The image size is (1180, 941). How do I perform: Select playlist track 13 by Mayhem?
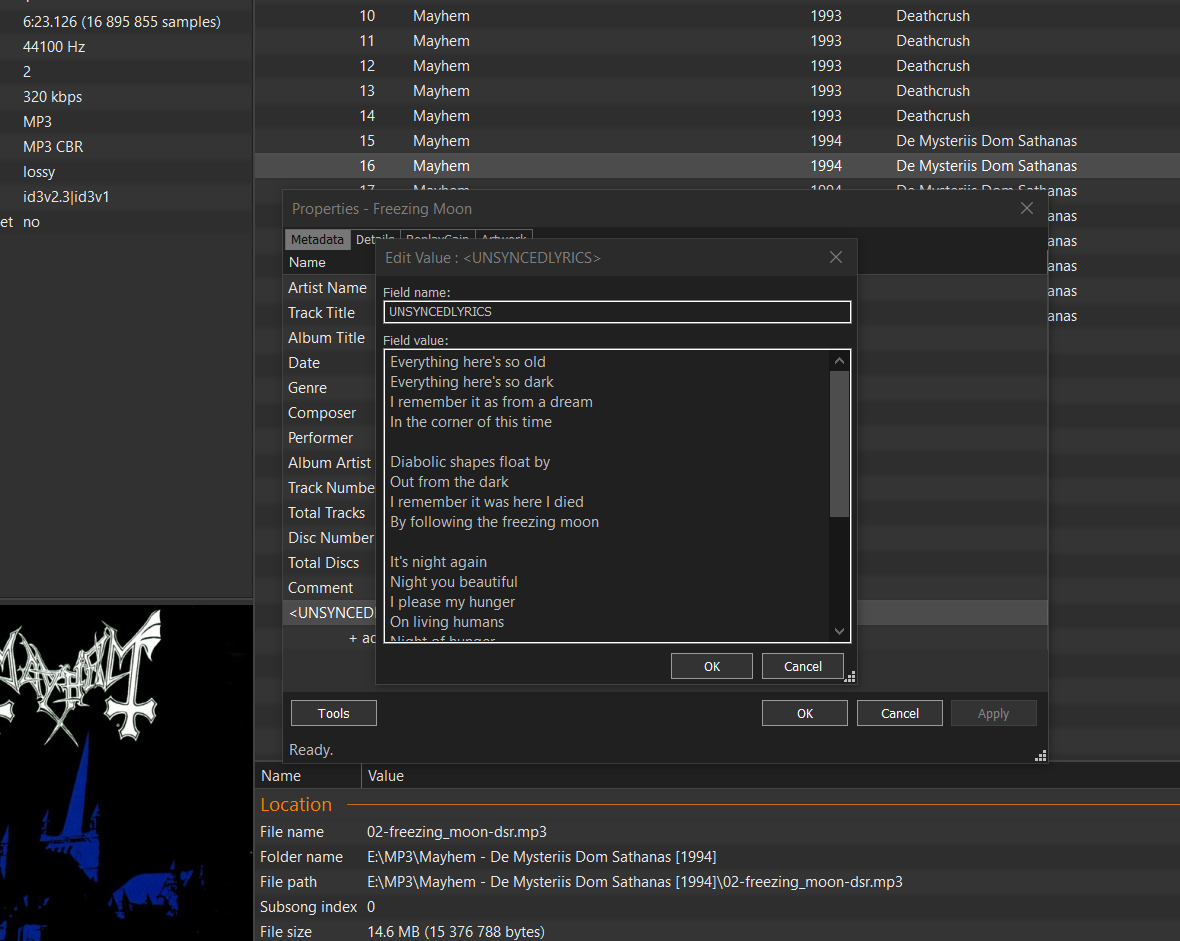point(717,90)
